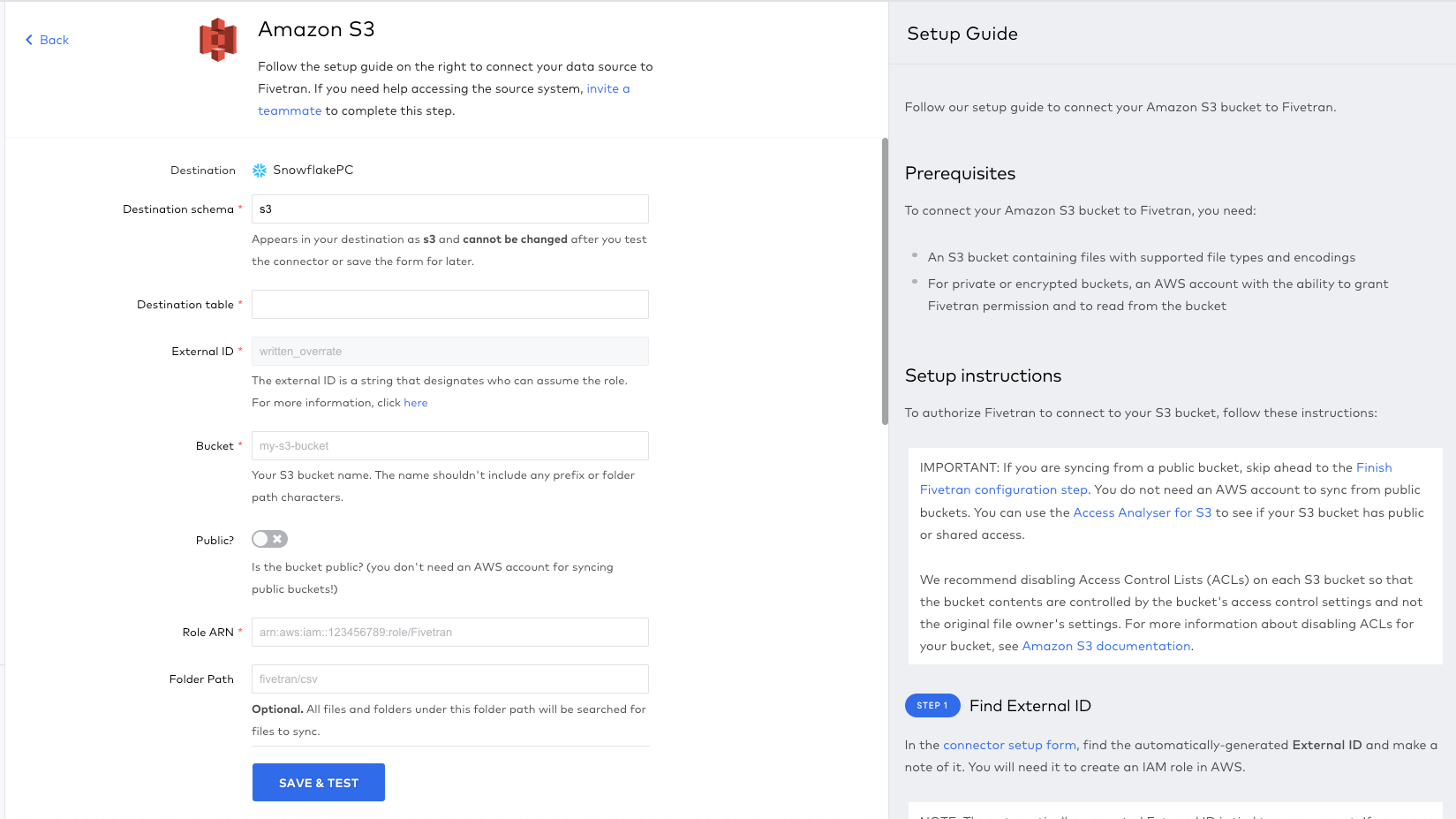Open the connector setup form link

point(1008,745)
